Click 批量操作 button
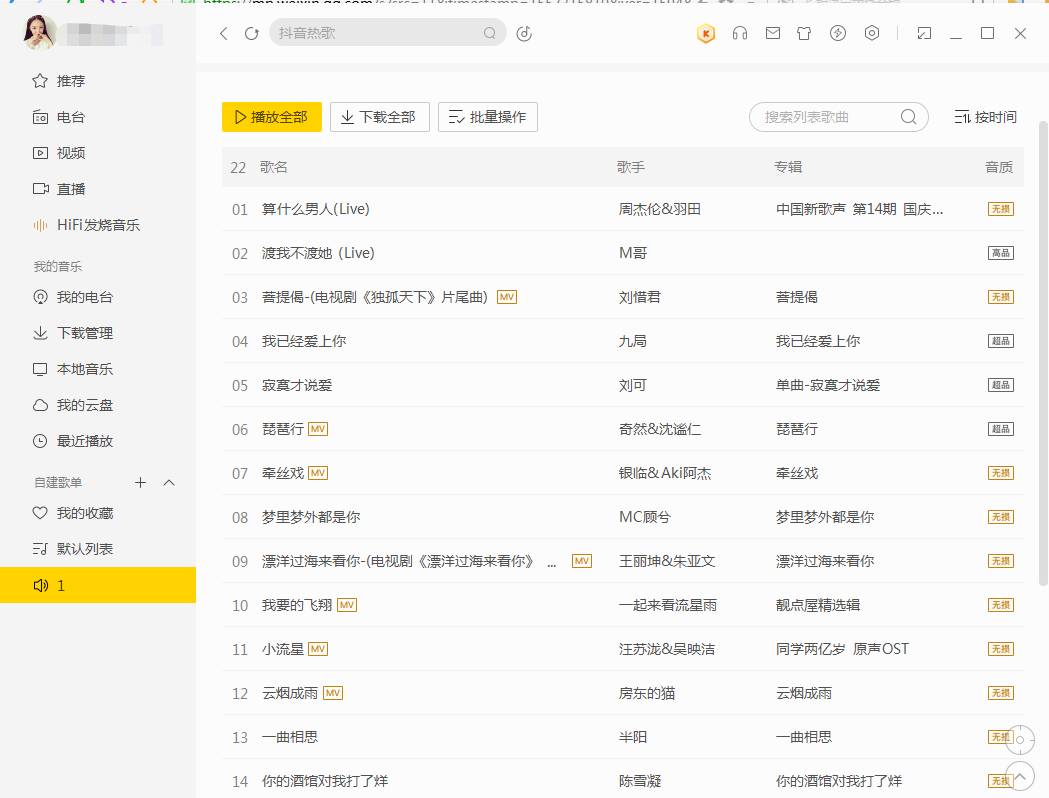1049x798 pixels. point(488,117)
